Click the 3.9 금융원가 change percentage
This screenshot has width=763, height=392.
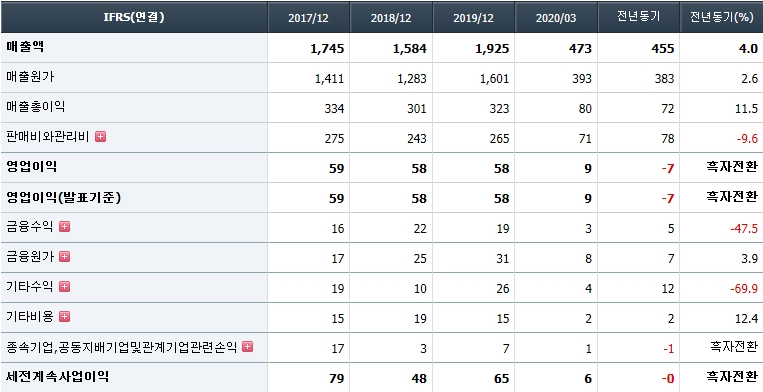(750, 259)
